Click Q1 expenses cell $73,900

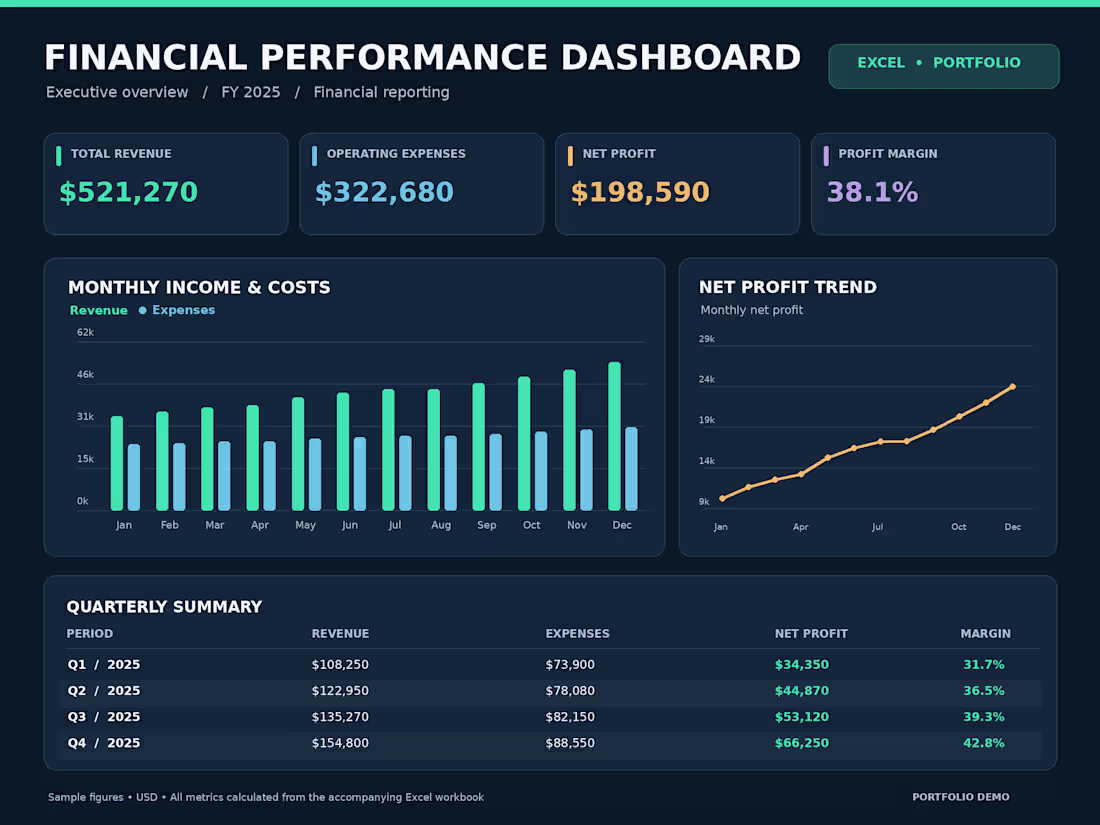[x=570, y=664]
